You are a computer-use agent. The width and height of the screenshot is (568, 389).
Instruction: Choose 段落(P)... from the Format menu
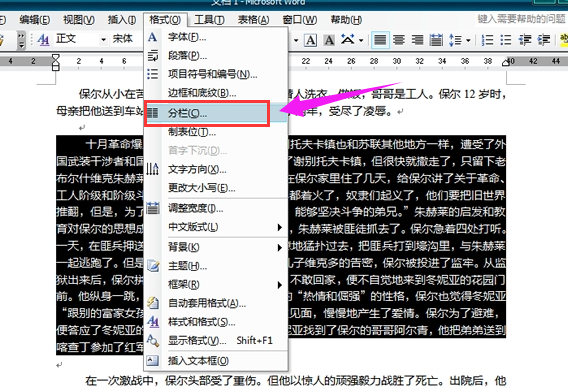(216, 55)
